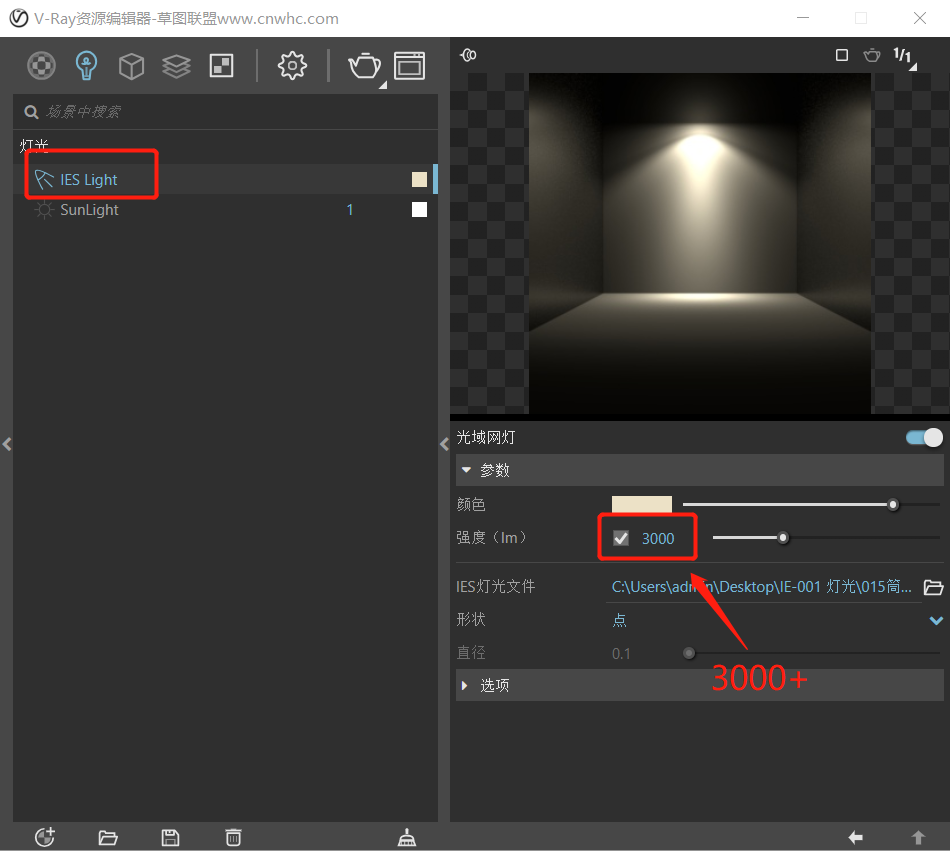Toggle the 强度 intensity checkbox

(621, 538)
